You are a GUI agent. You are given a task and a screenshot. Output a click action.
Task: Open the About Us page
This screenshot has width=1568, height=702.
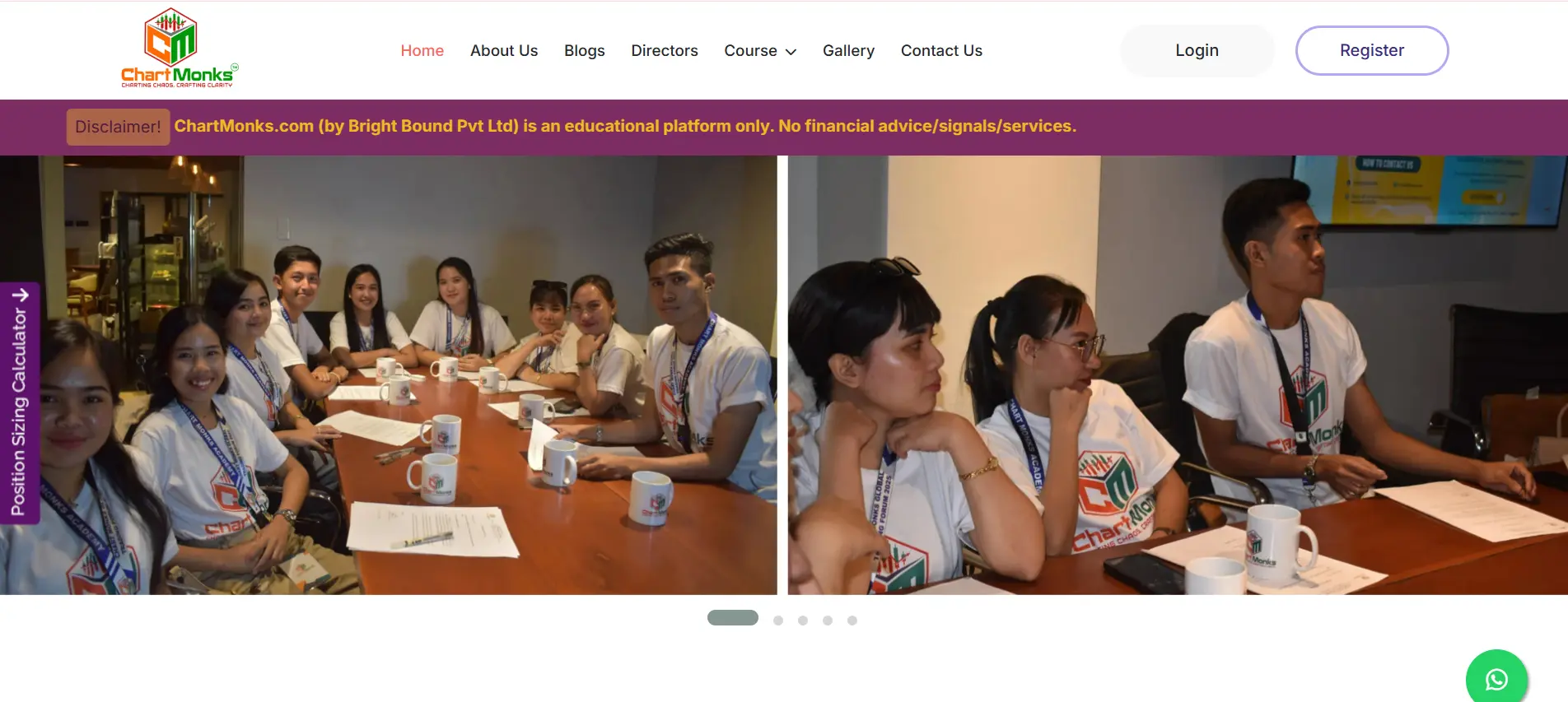[504, 51]
